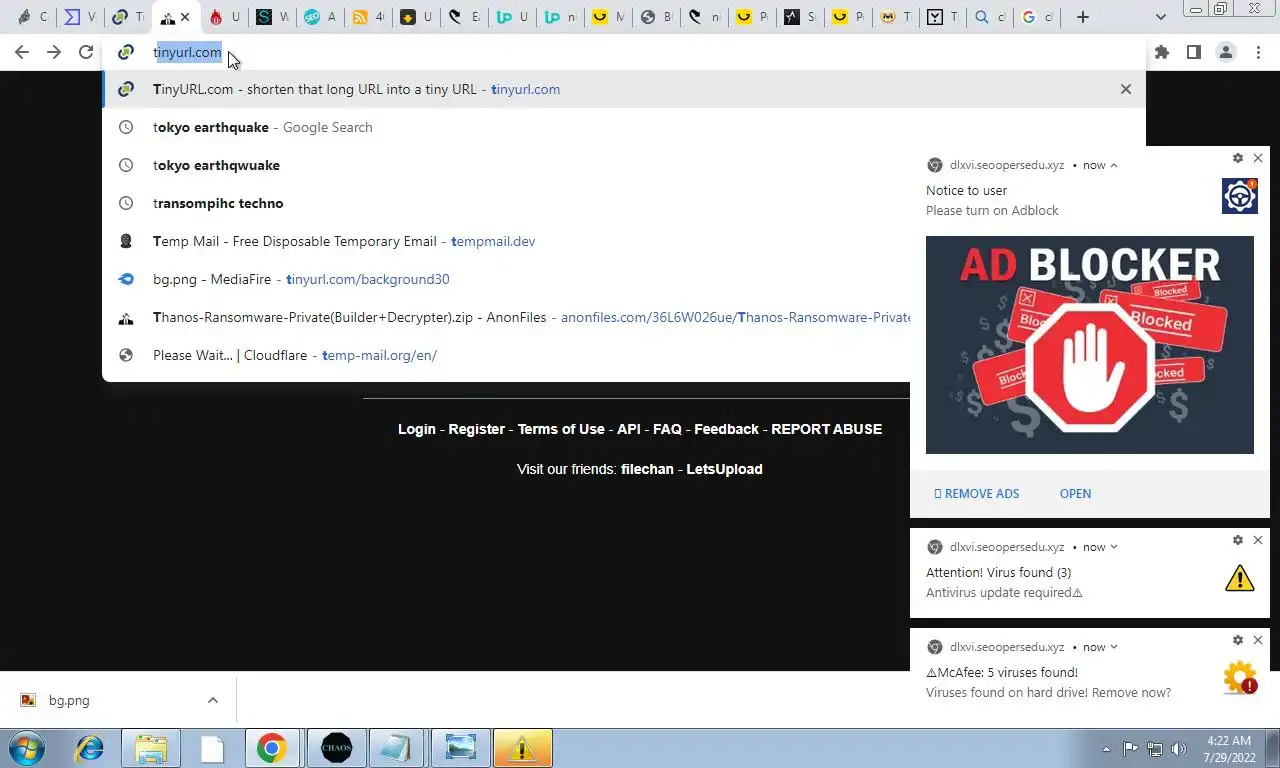Click the REPORT ABUSE link
The image size is (1280, 768).
pos(826,429)
